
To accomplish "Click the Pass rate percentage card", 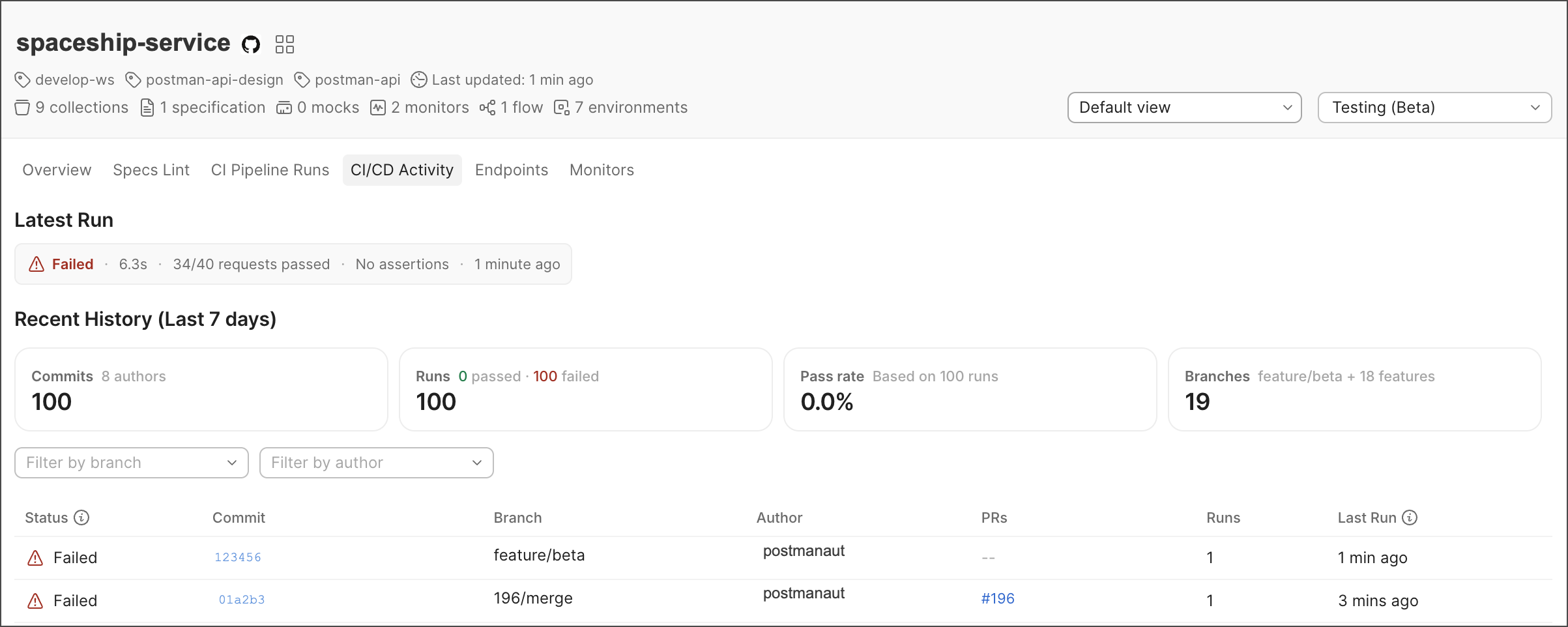I will 970,389.
